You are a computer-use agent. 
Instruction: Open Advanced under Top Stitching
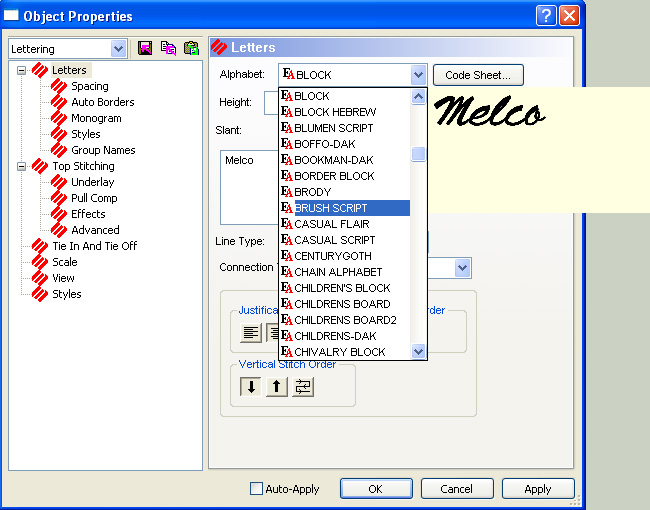pos(95,230)
